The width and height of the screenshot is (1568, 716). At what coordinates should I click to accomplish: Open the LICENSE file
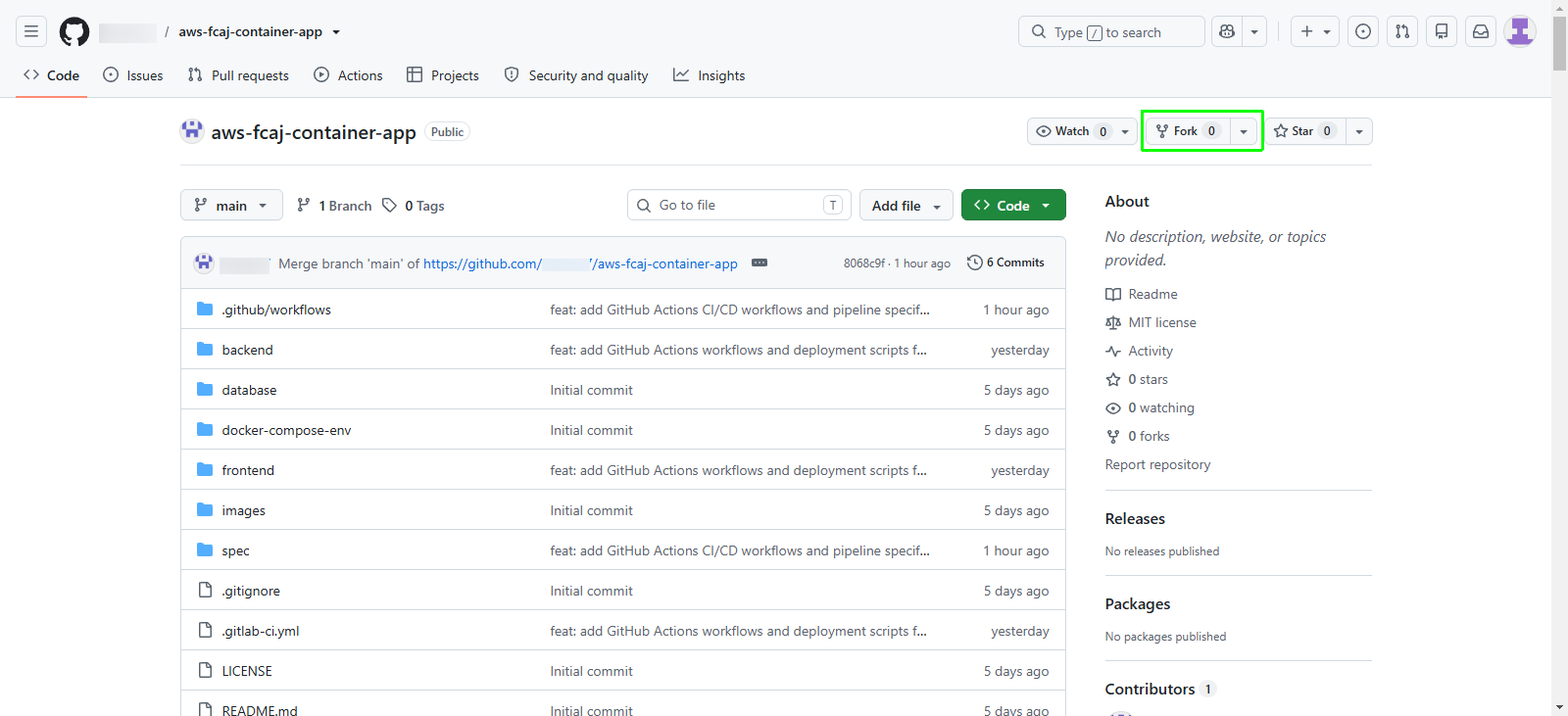247,671
